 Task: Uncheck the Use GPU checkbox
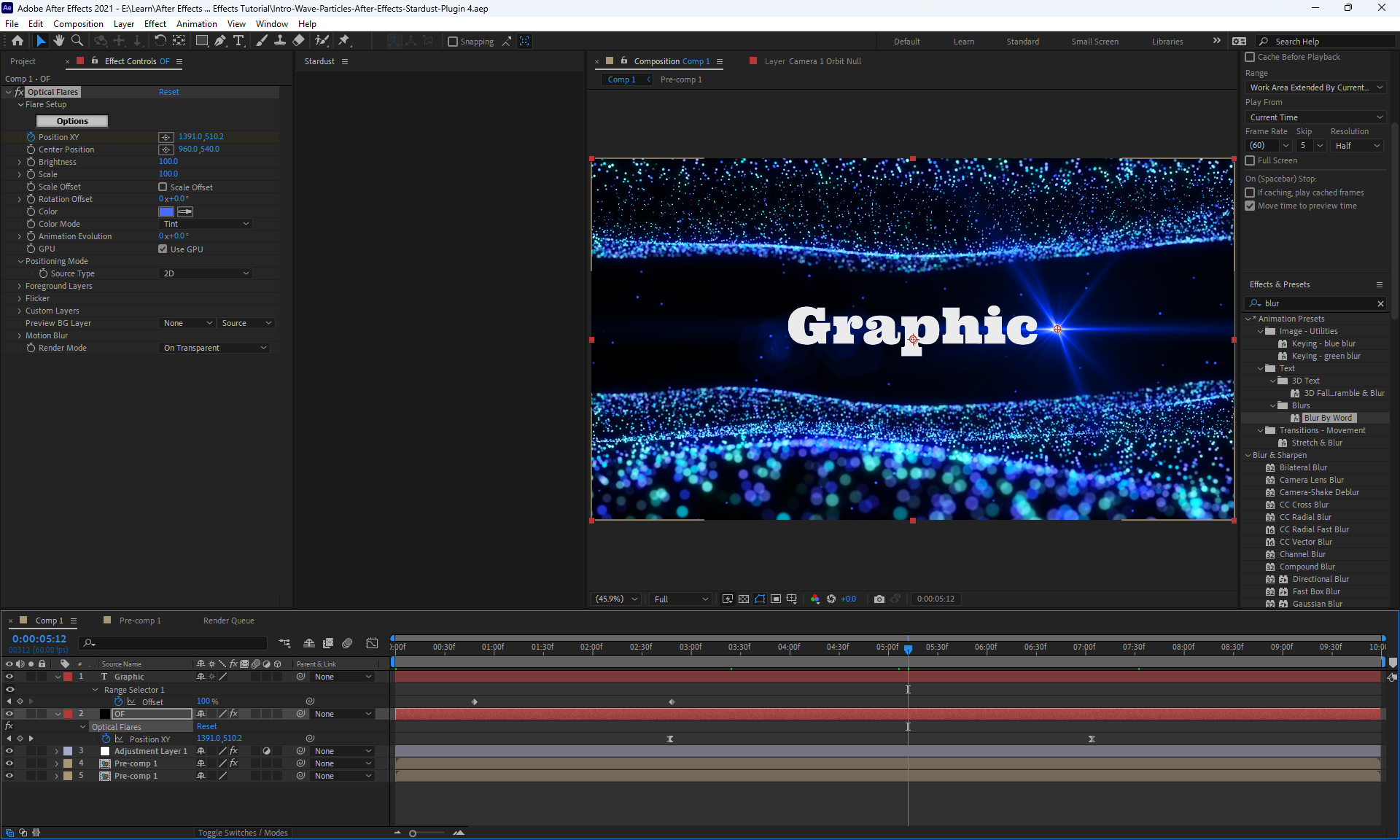click(163, 249)
